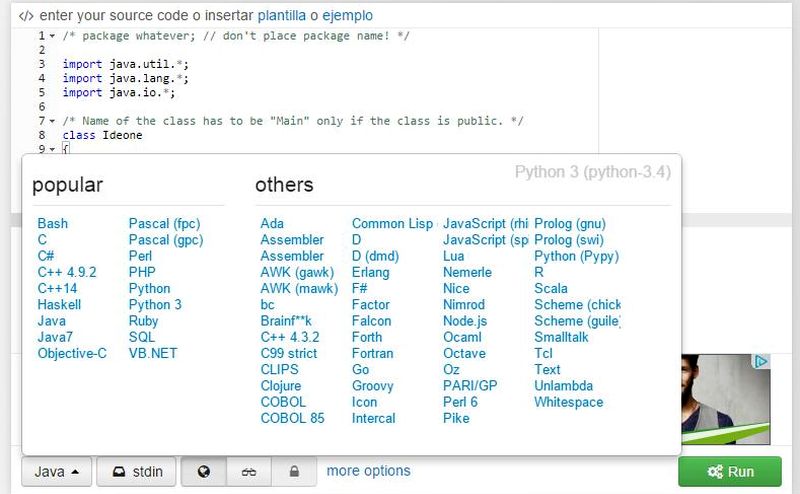Pick Lua from the others list
Screen dimensions: 800x494
pyautogui.click(x=454, y=256)
